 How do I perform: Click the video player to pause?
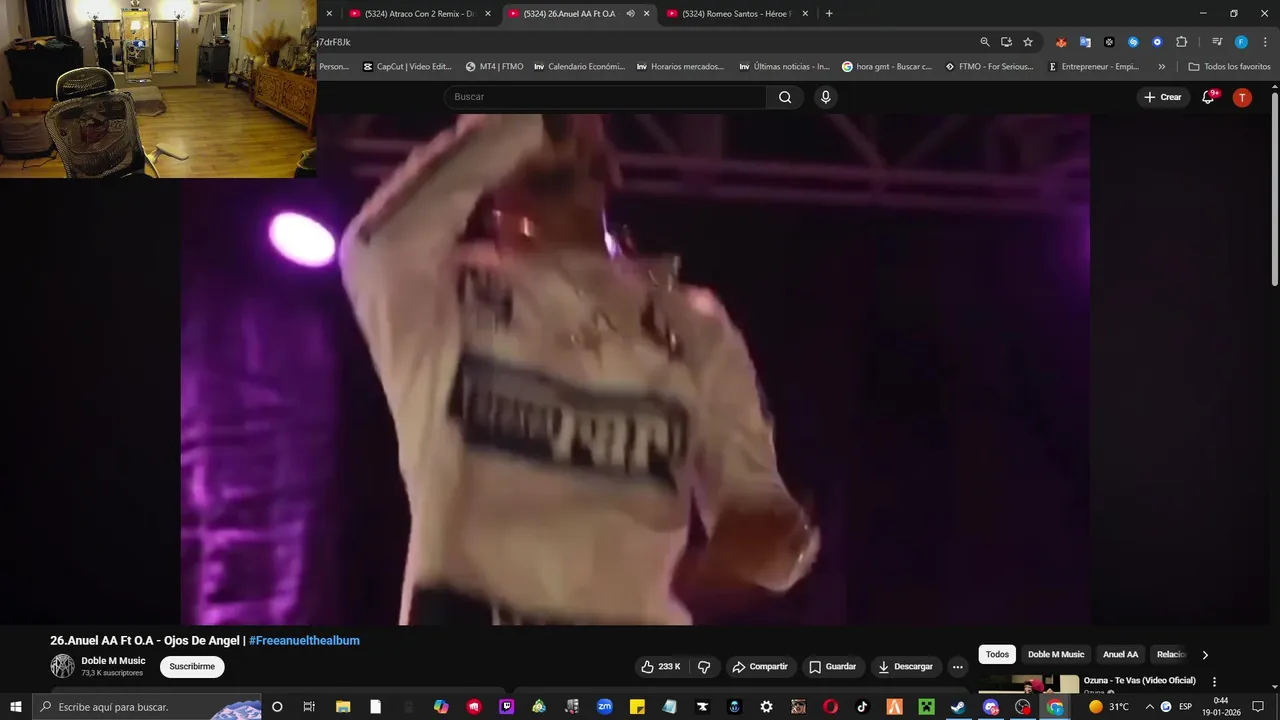pos(635,369)
